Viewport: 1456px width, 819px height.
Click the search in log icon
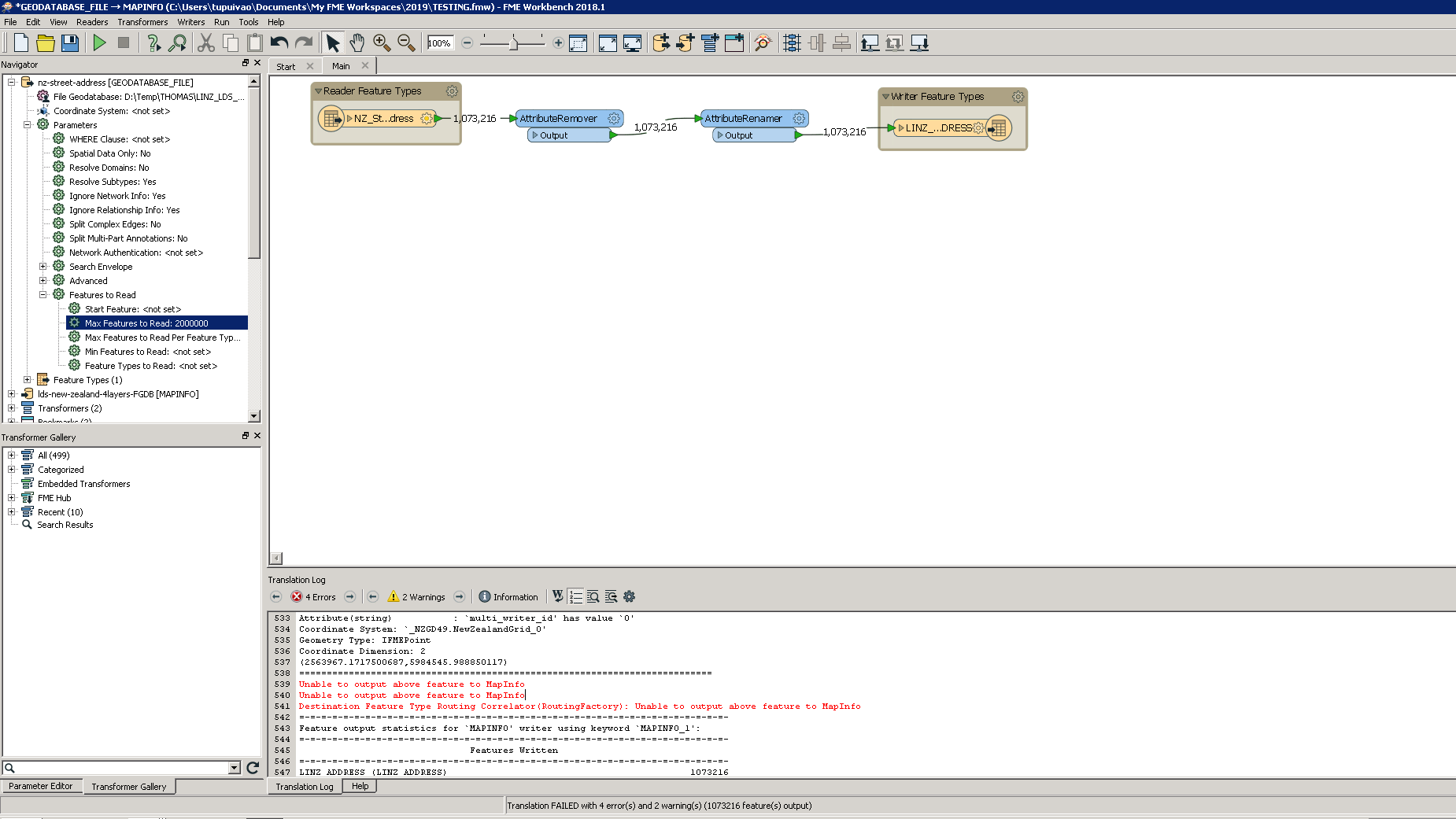click(593, 596)
